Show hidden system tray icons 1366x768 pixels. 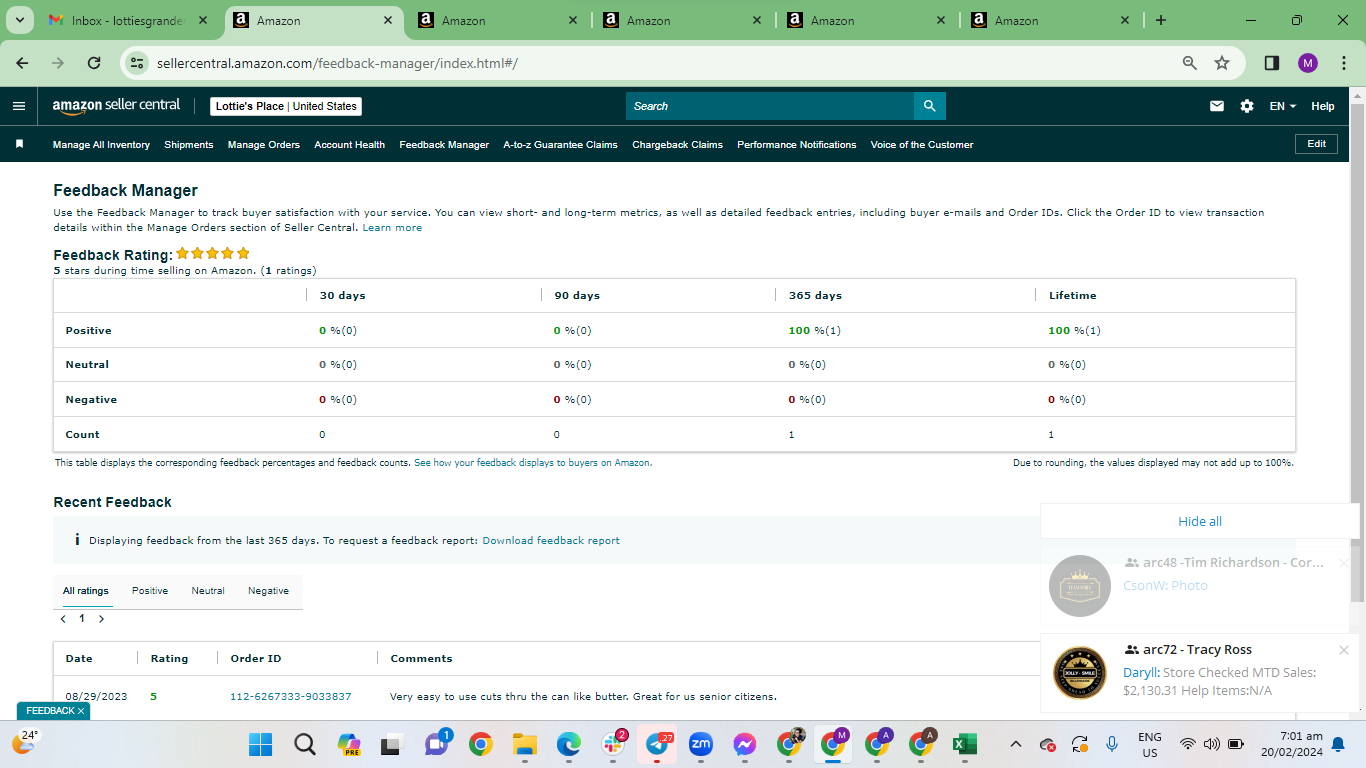click(1016, 744)
